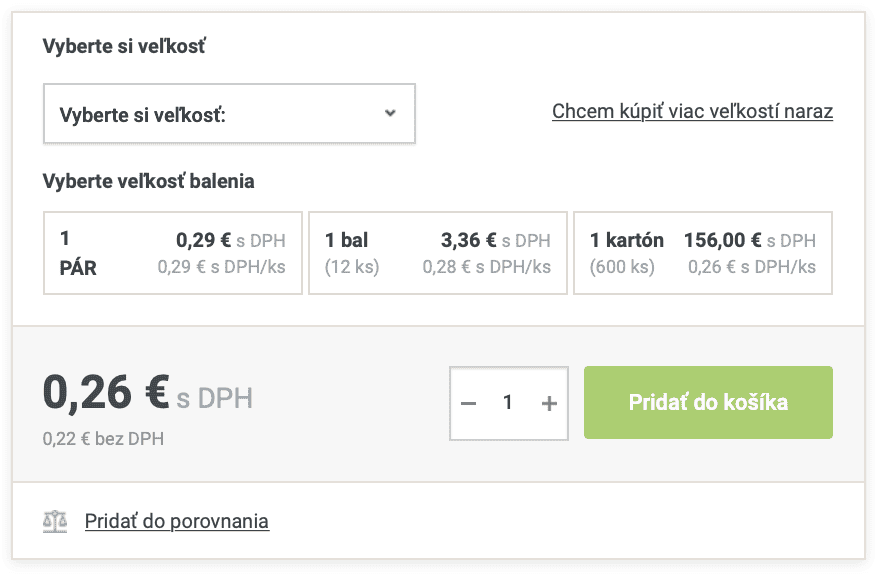
Task: Click the "Vyberte veľkosť balenia" heading
Action: [148, 181]
